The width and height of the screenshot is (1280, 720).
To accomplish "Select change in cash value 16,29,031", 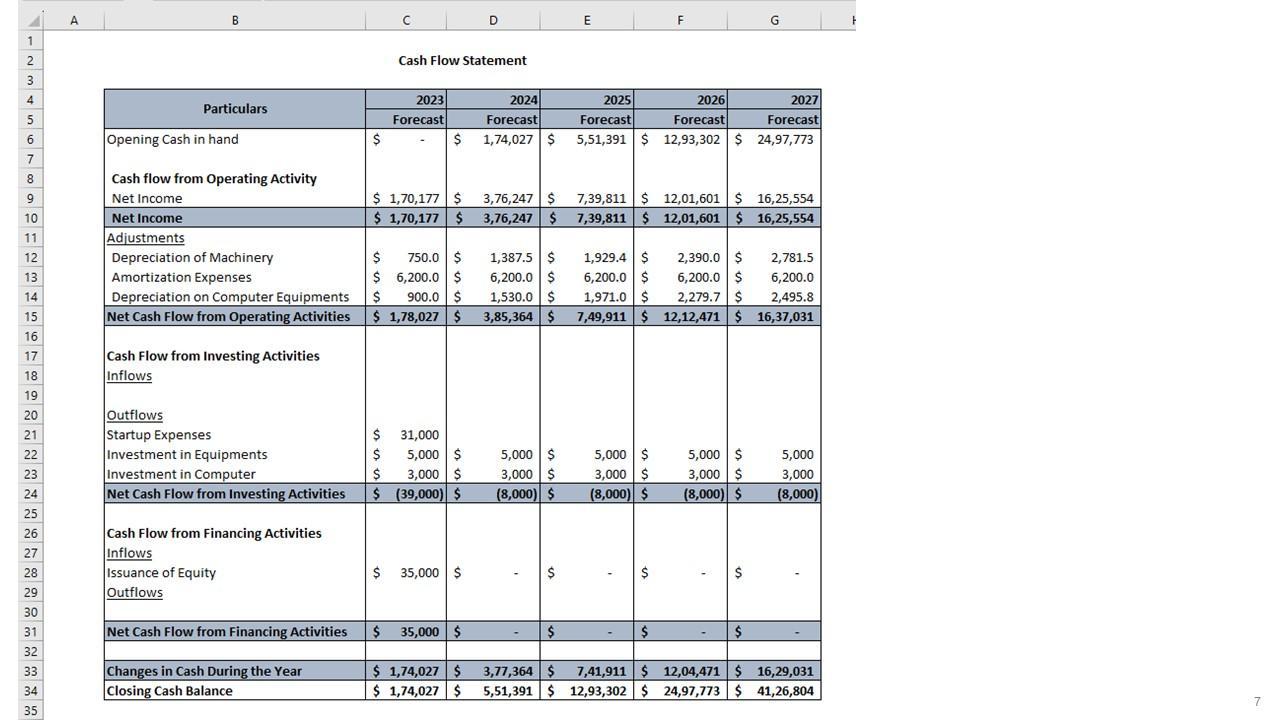I will pyautogui.click(x=774, y=671).
